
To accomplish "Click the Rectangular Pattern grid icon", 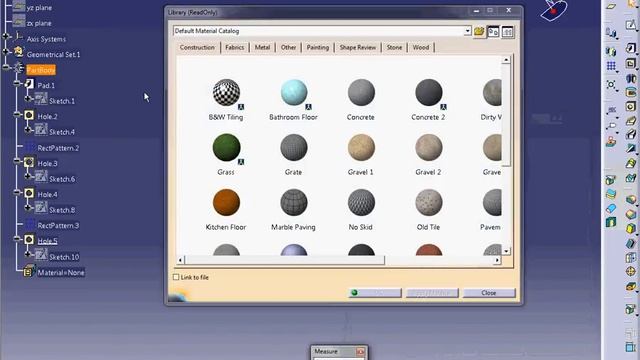I will (x=611, y=66).
